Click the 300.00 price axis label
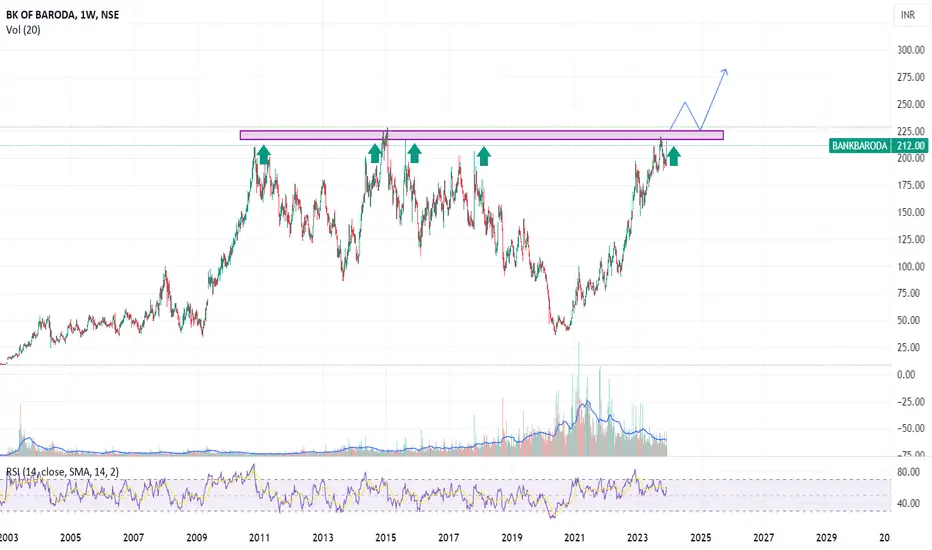The height and width of the screenshot is (550, 932). [911, 50]
